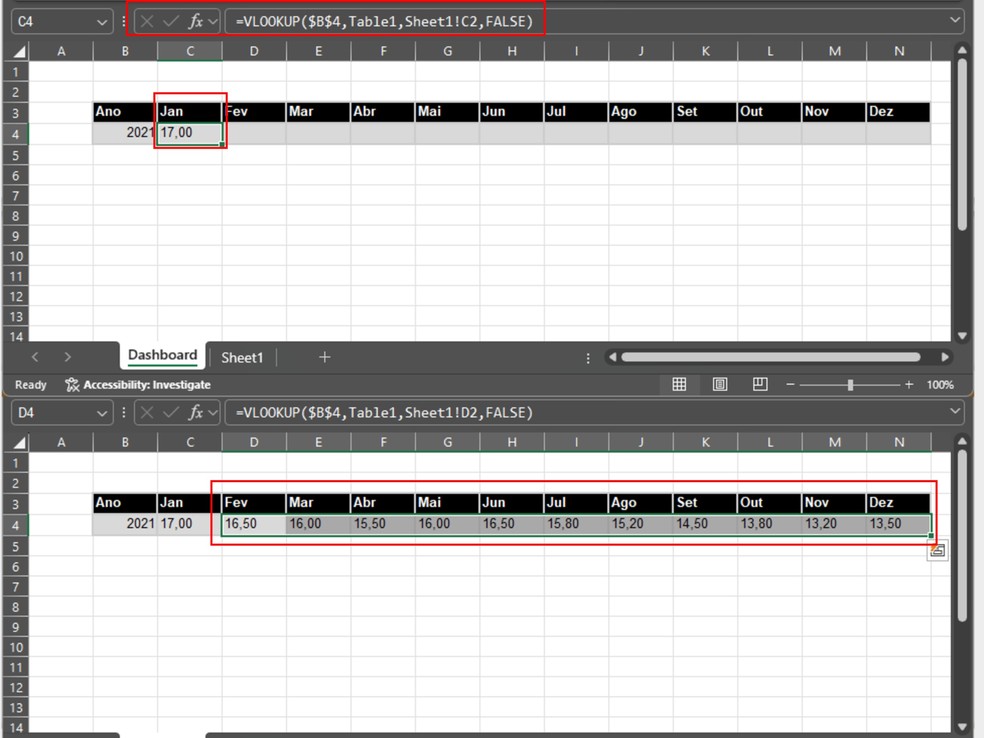Click lower sheet vertical scrollbar thumb
The image size is (984, 738).
click(x=962, y=536)
